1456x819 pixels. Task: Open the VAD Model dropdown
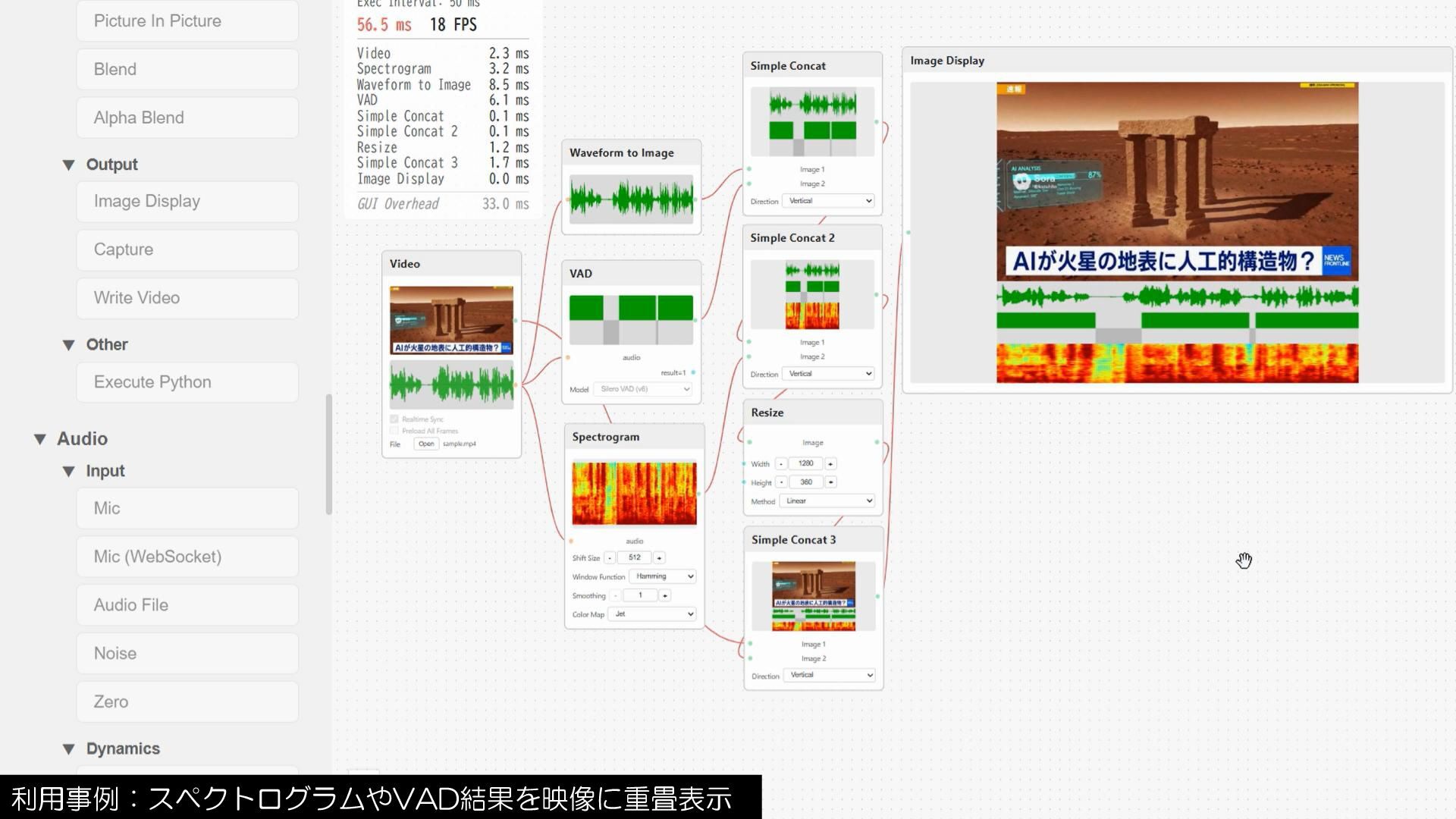pyautogui.click(x=642, y=389)
